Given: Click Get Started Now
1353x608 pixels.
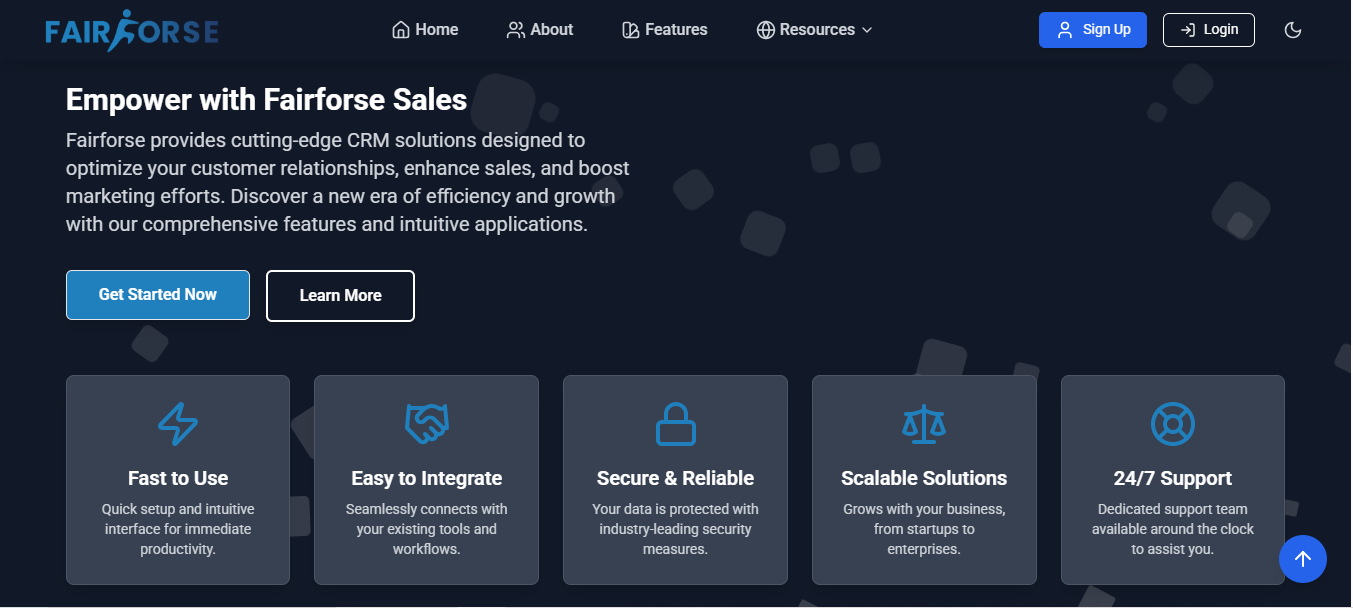Looking at the screenshot, I should (158, 295).
